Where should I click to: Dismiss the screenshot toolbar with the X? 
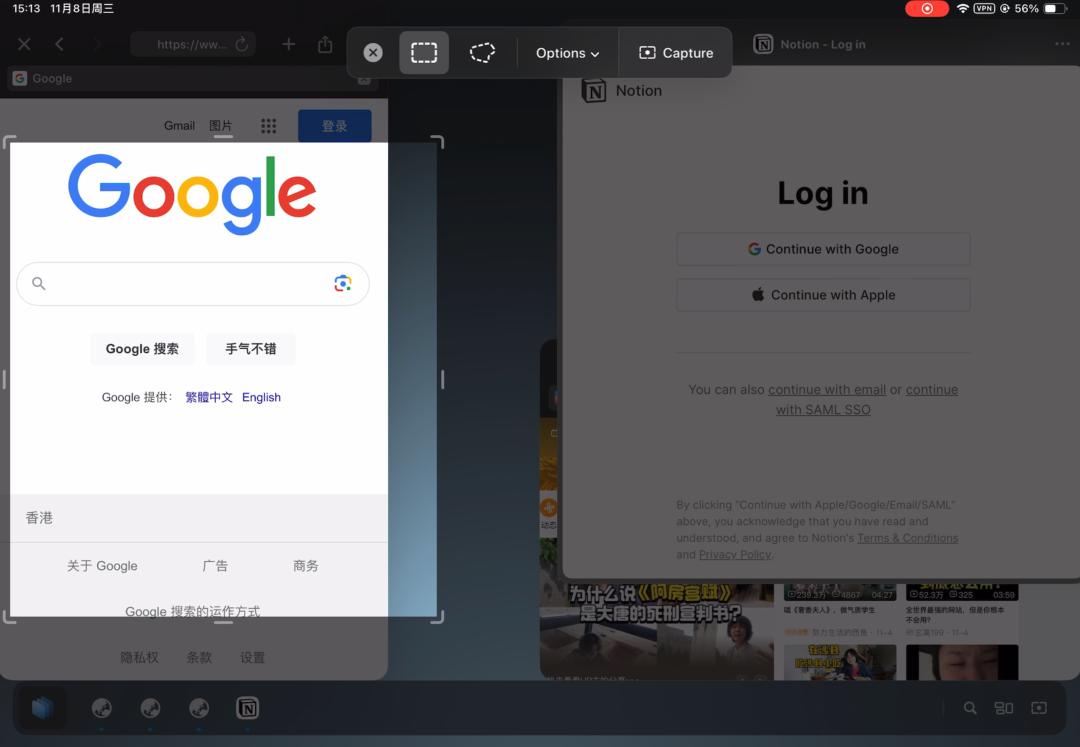[x=373, y=53]
